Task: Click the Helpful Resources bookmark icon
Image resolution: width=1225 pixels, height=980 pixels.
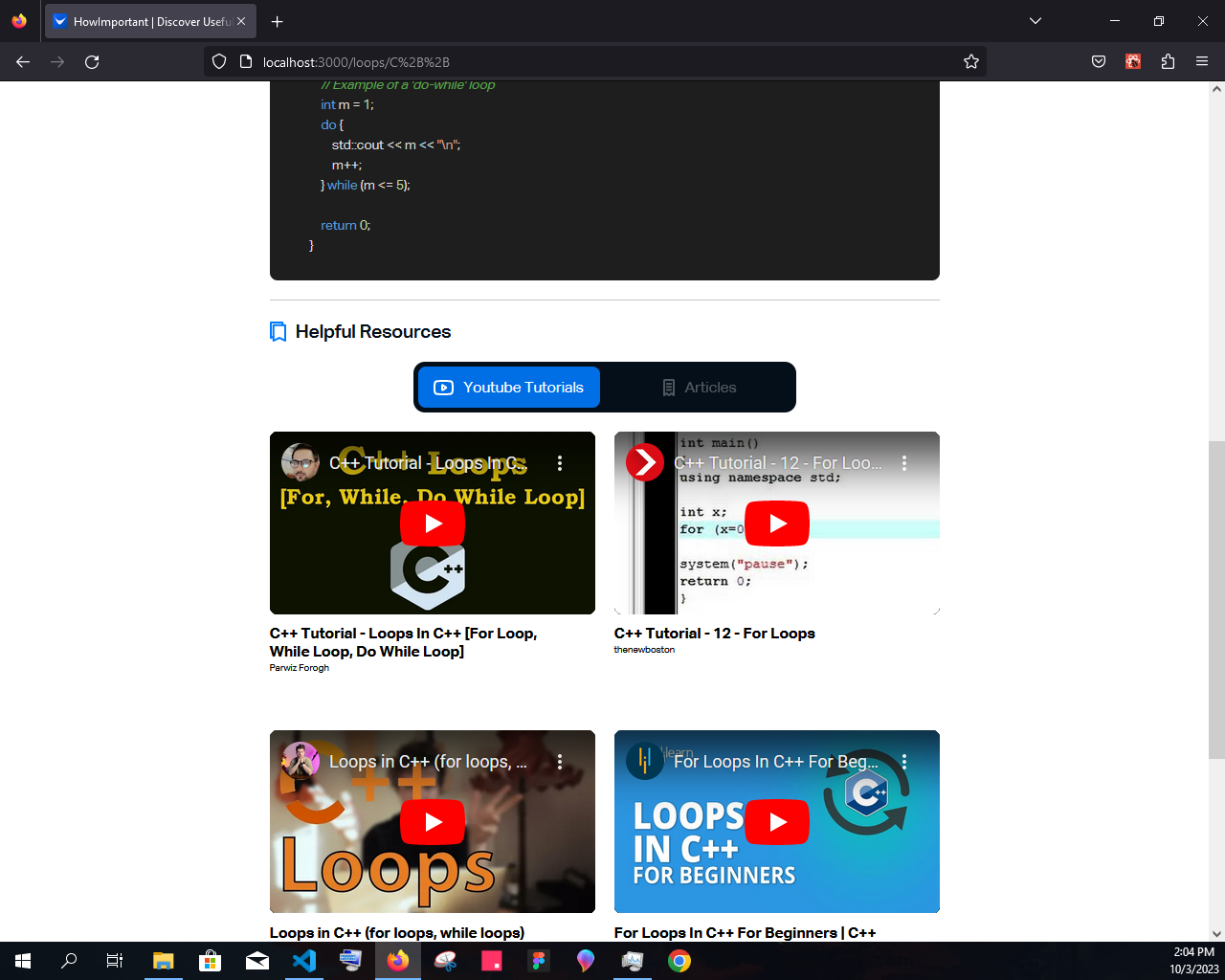Action: coord(278,332)
